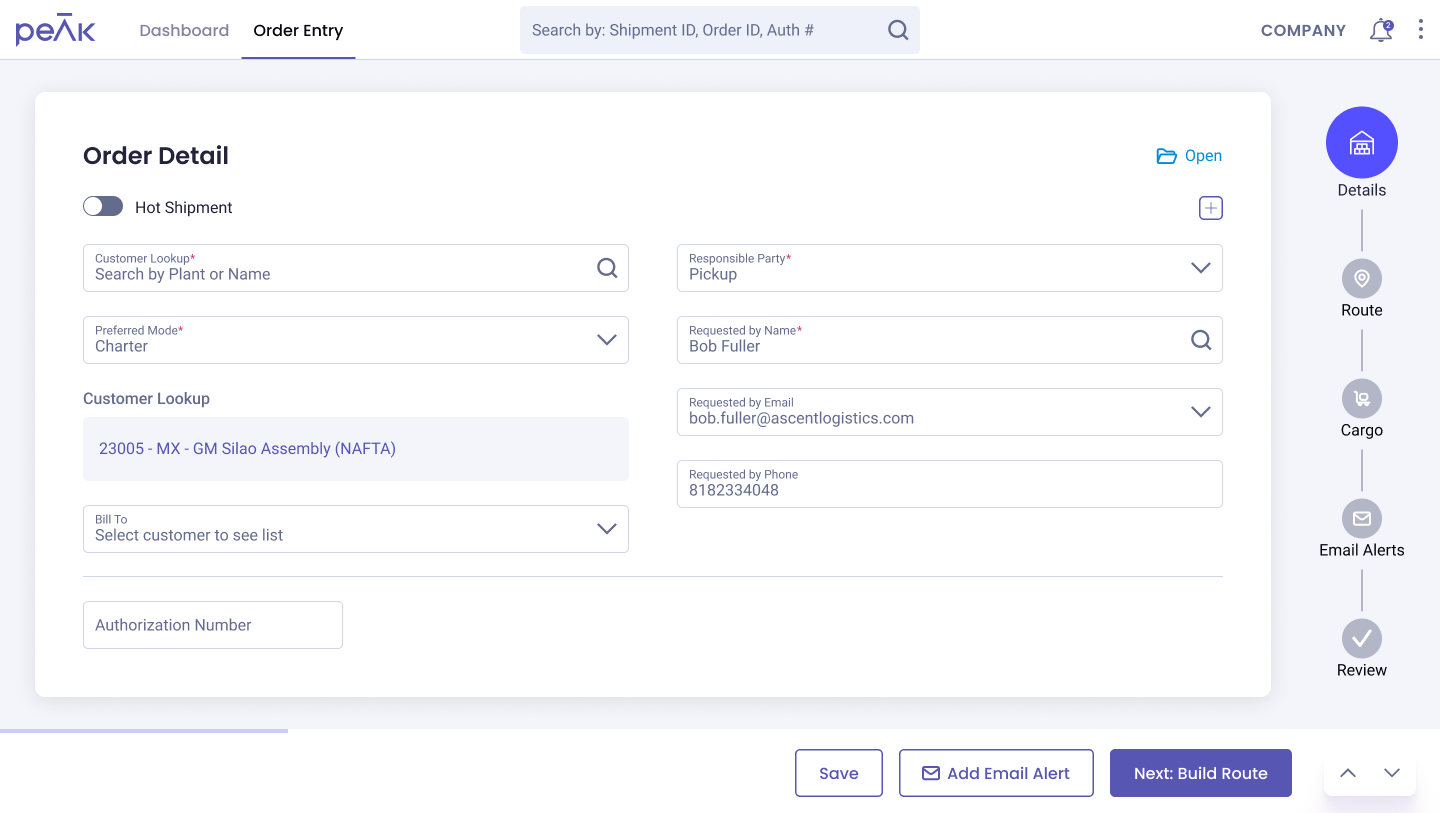Click the Save button
Viewport: 1440px width, 813px height.
click(x=839, y=773)
